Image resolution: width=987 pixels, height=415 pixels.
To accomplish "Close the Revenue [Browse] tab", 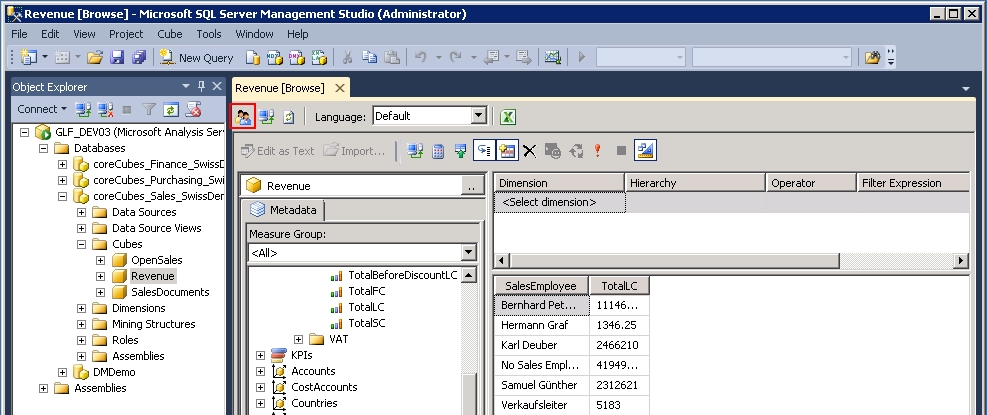I will (339, 88).
